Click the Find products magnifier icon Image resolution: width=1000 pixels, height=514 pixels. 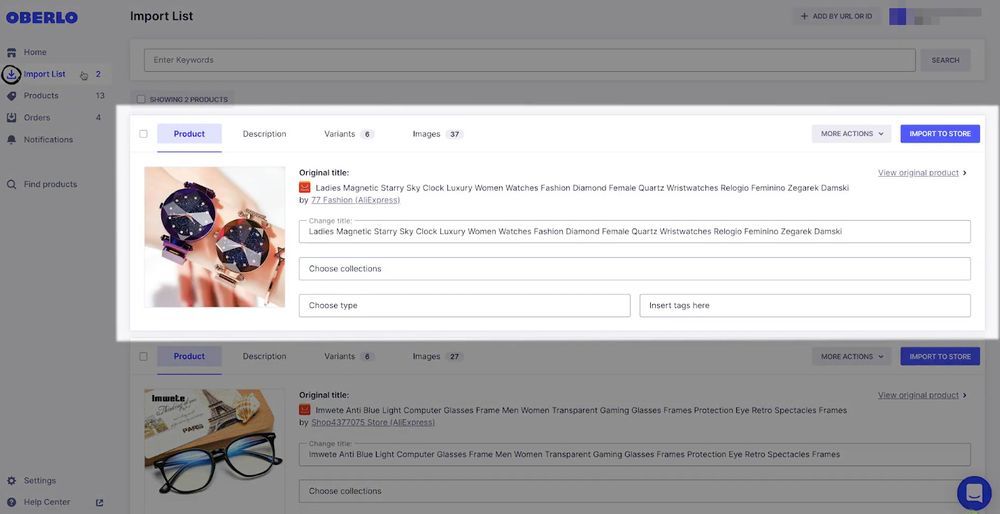coord(11,184)
